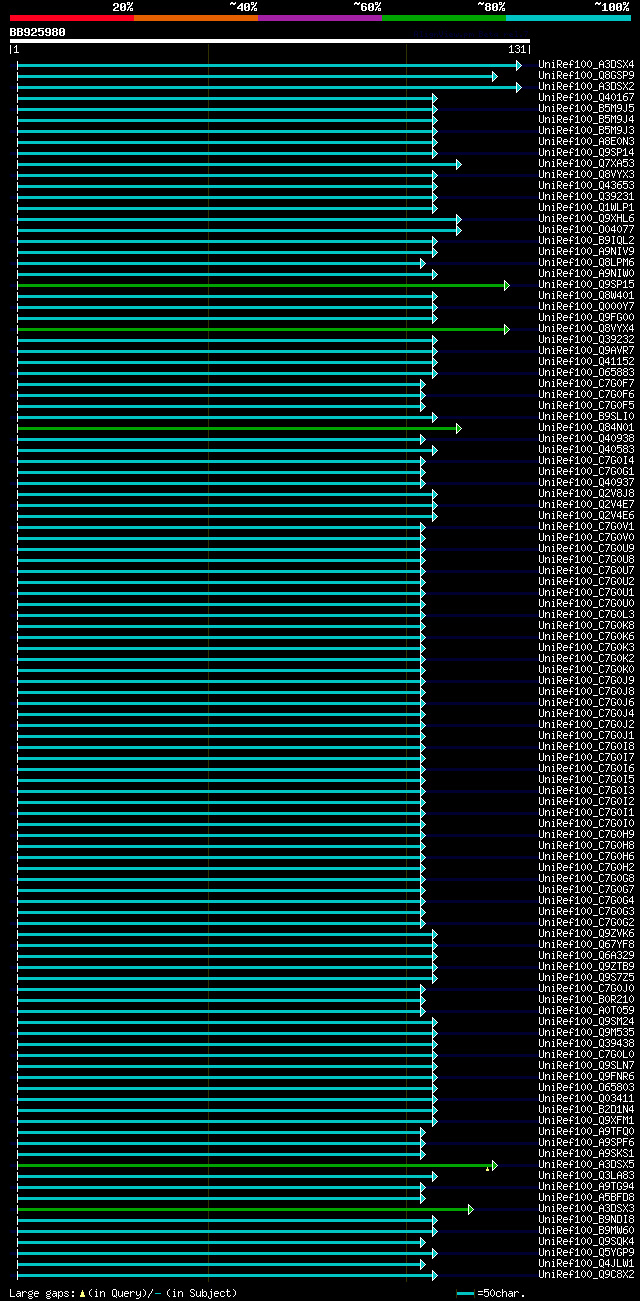This screenshot has width=640, height=1301.
Task: Select the UniRef100_C7G0H9 label
Action: [586, 835]
